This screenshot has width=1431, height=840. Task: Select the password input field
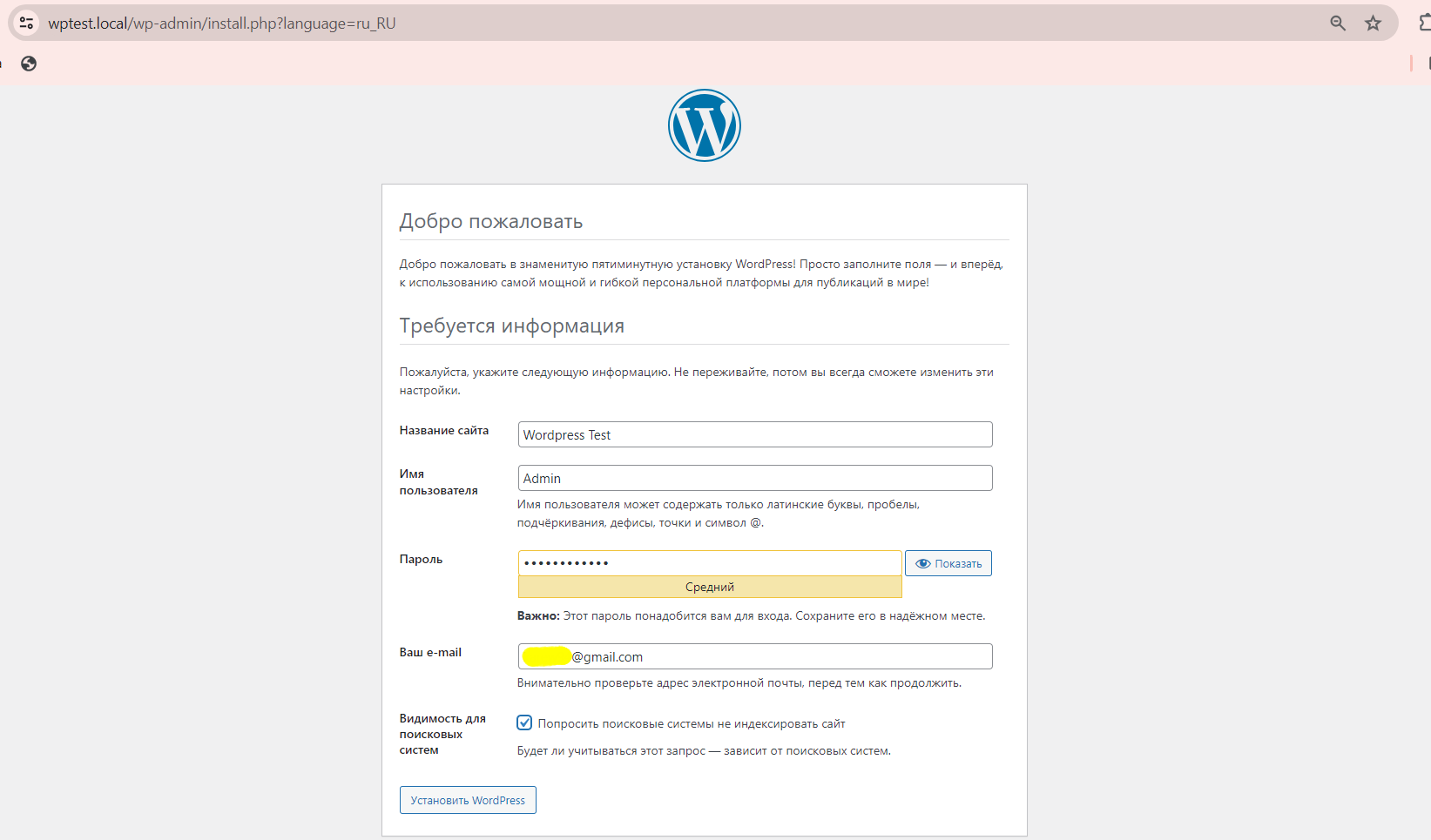click(x=710, y=563)
